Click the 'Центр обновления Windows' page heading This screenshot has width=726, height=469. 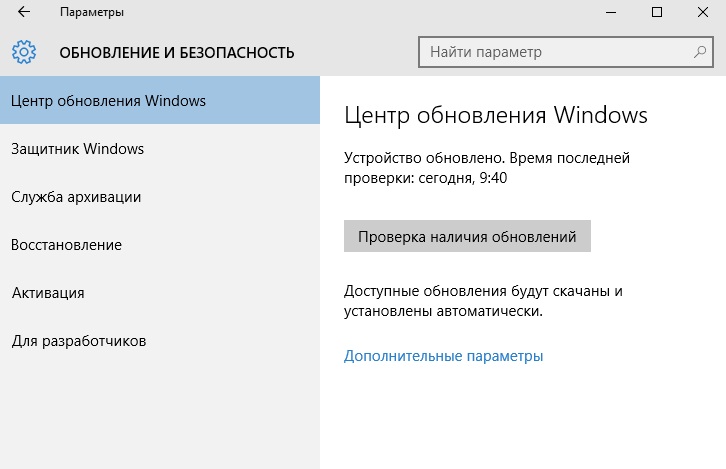point(495,115)
